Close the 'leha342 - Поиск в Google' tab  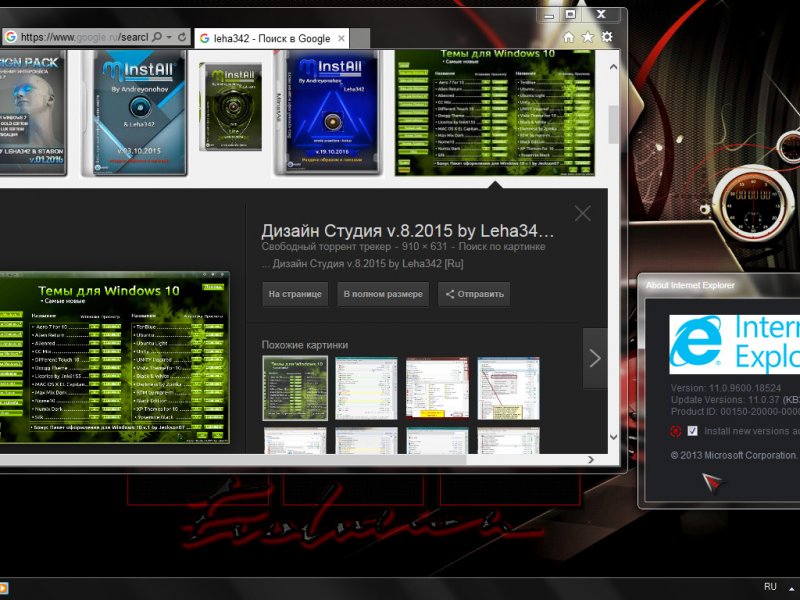[341, 38]
